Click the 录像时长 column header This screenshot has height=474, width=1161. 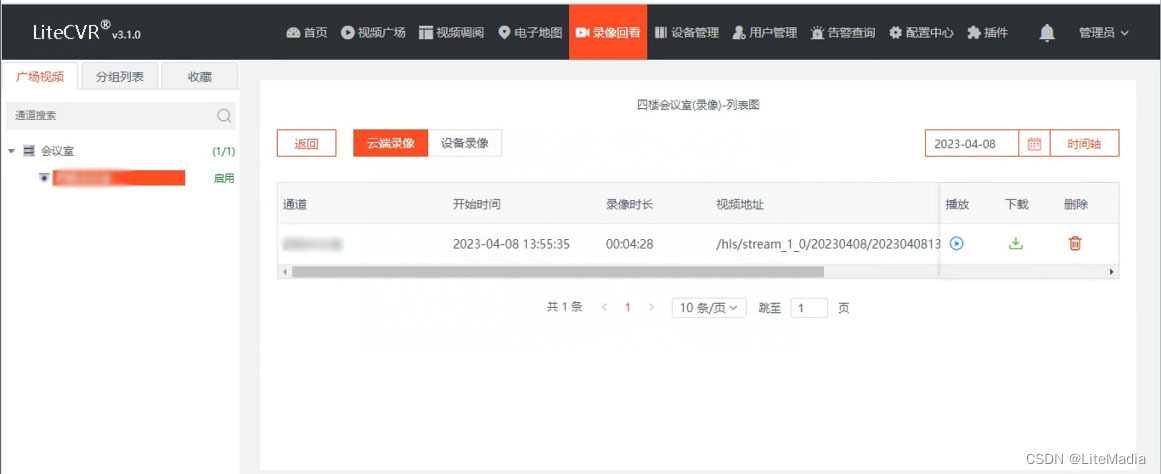(629, 204)
